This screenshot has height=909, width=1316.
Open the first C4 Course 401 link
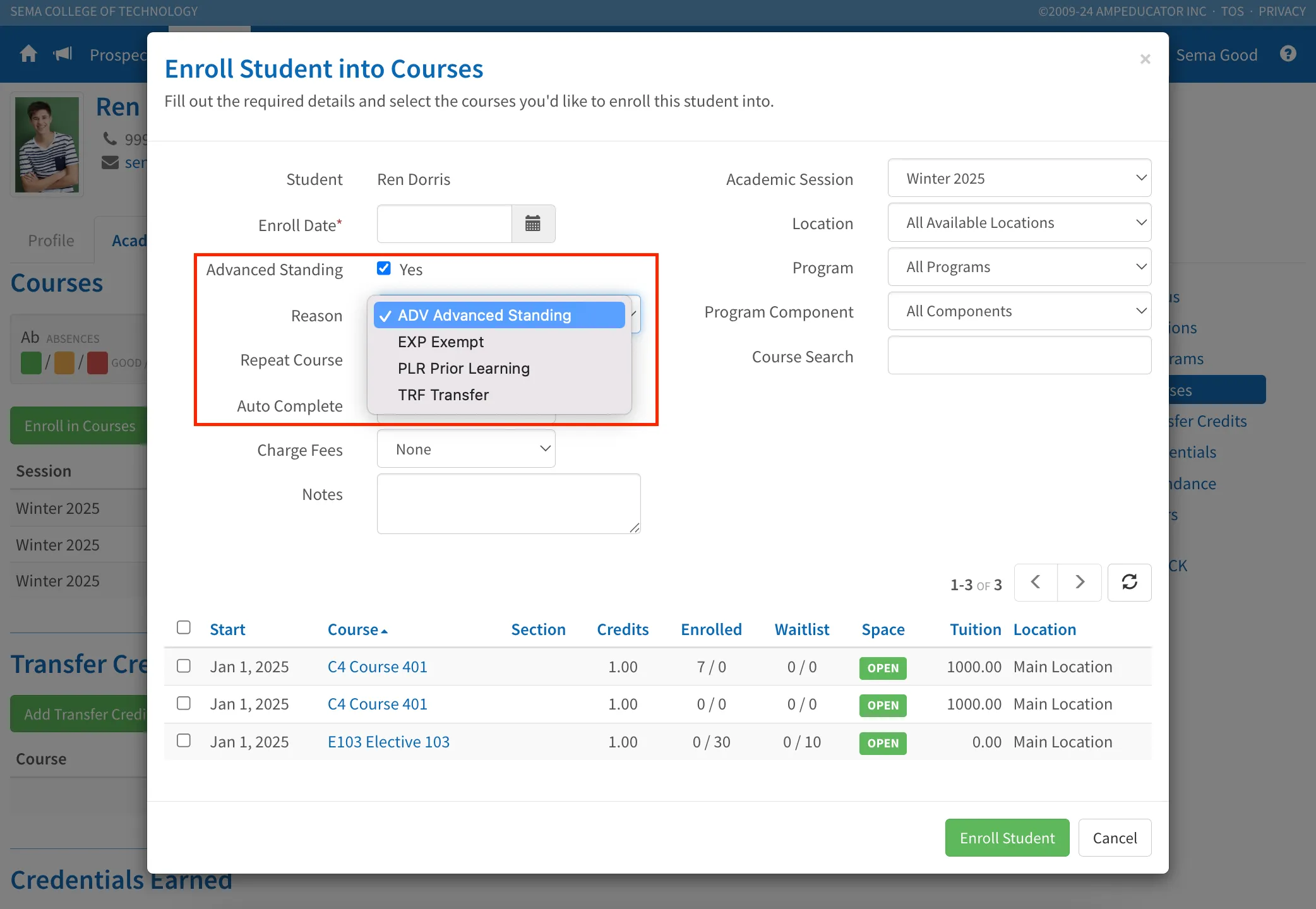pyautogui.click(x=377, y=667)
